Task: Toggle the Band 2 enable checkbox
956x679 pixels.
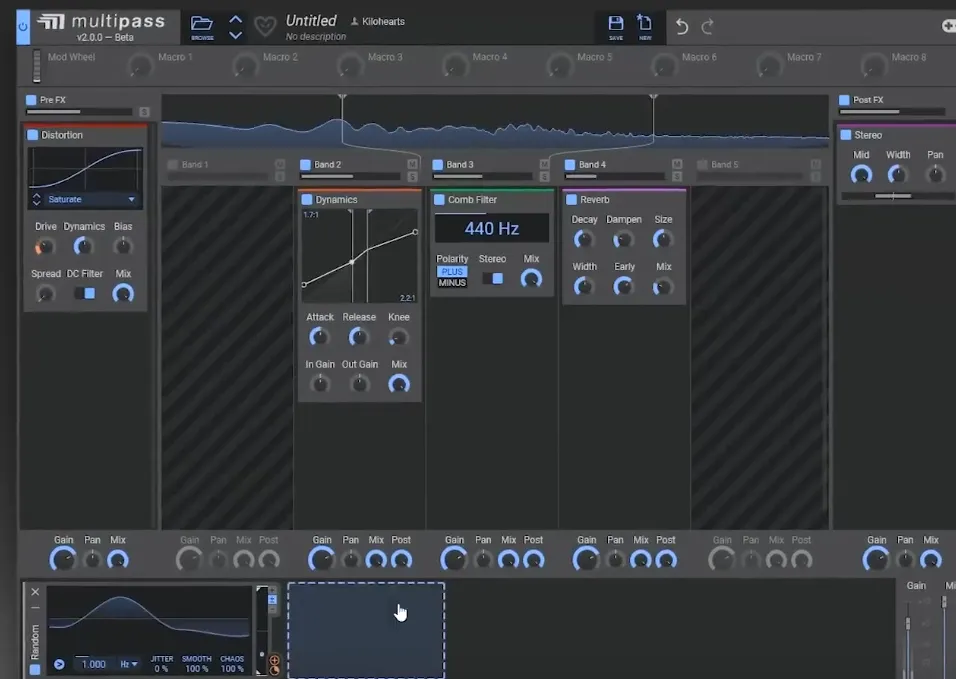Action: pyautogui.click(x=305, y=165)
